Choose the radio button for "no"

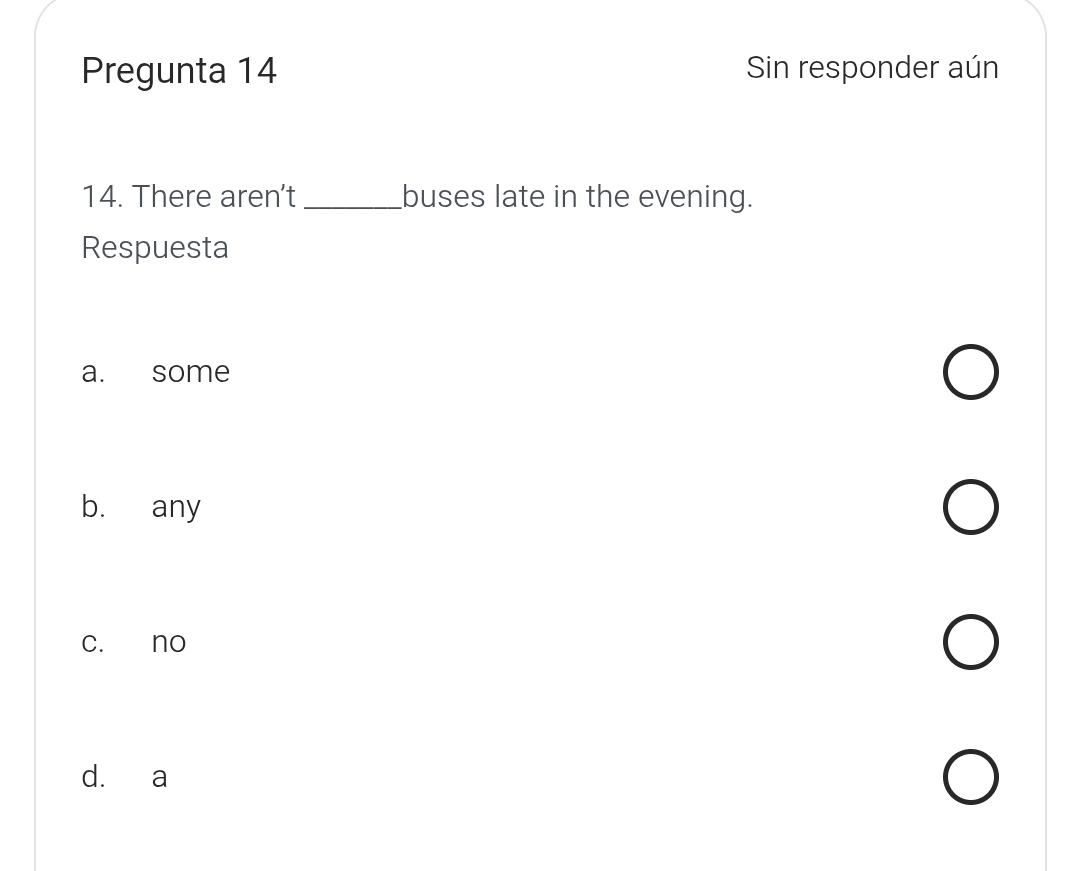coord(970,643)
